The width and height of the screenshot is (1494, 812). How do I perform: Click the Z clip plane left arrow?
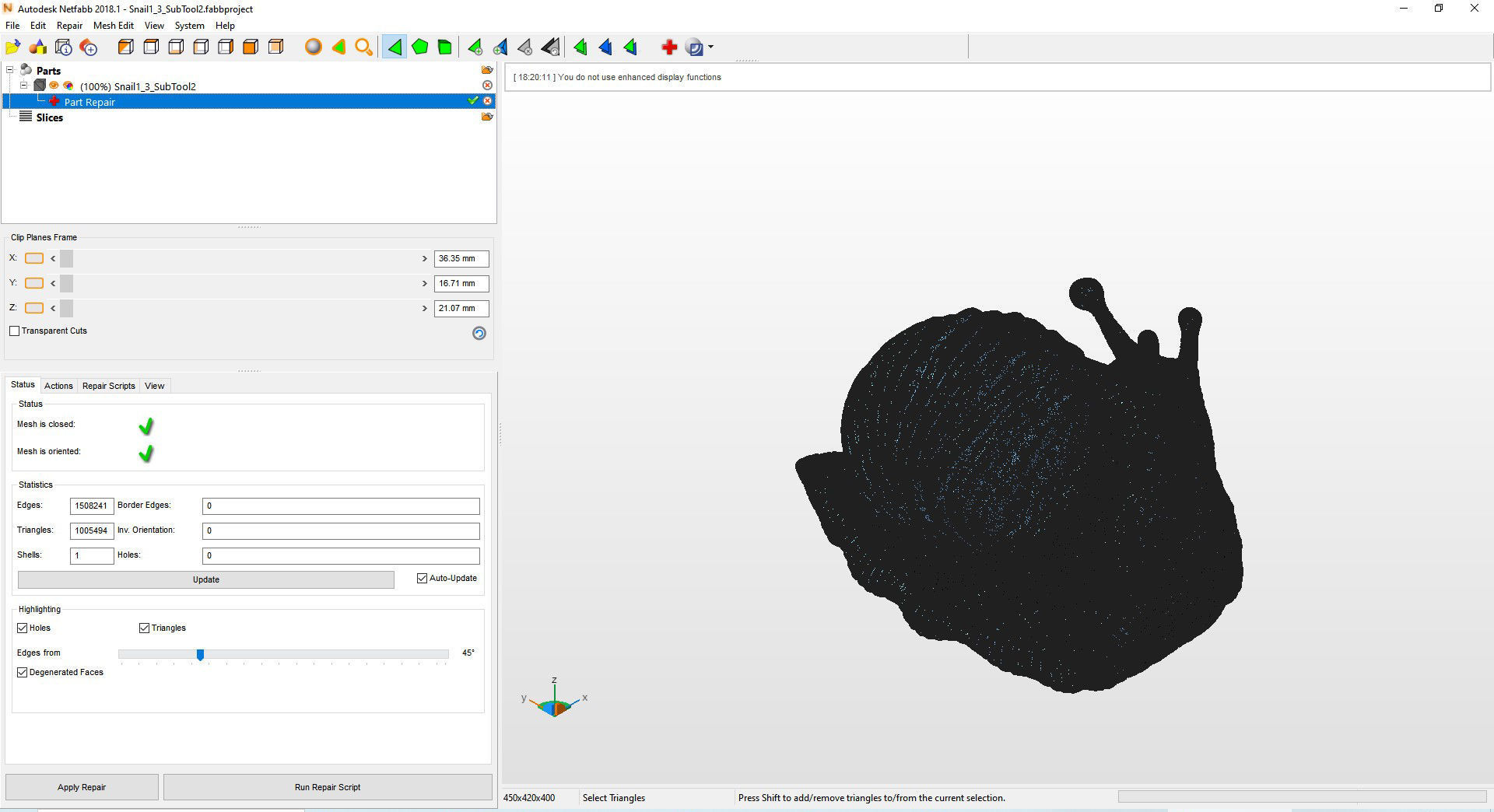(x=53, y=308)
